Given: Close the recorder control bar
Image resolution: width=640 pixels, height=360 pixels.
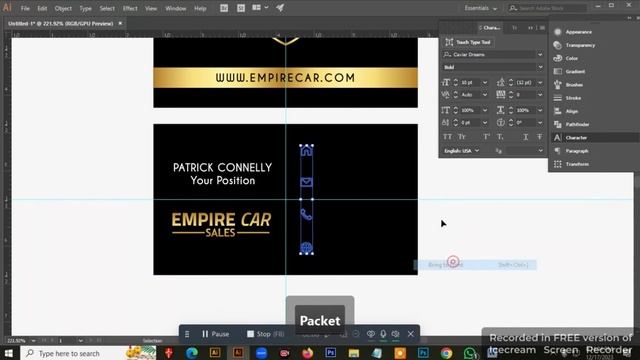Looking at the screenshot, I should pos(411,334).
